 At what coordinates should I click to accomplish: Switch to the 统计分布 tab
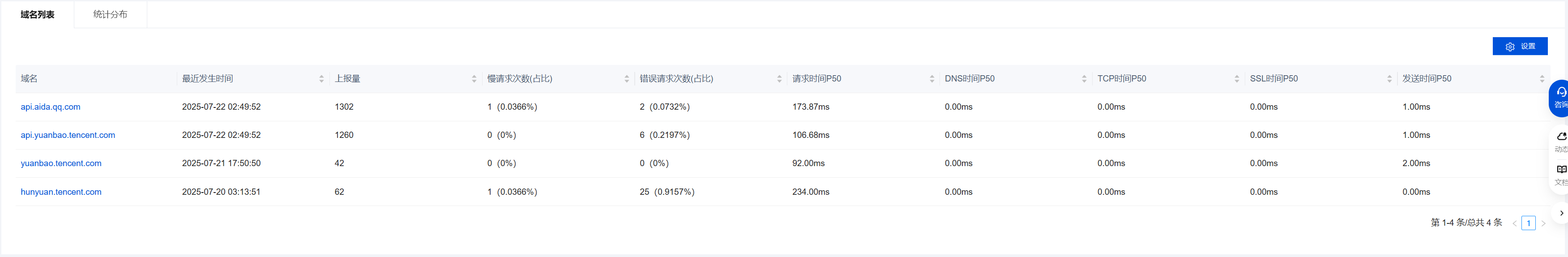(x=110, y=15)
